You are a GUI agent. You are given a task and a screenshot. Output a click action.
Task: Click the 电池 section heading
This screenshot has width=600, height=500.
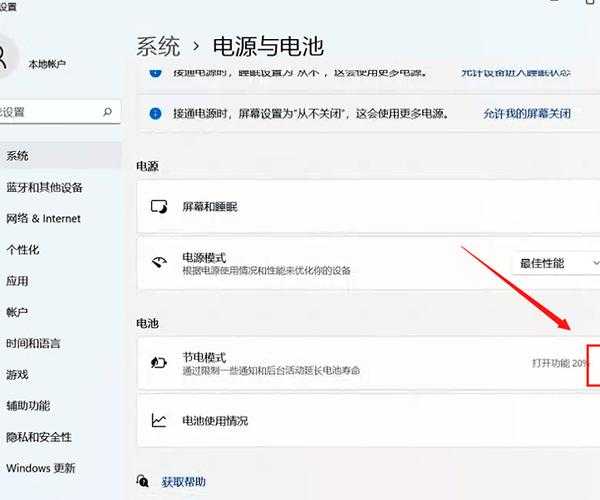(x=147, y=323)
